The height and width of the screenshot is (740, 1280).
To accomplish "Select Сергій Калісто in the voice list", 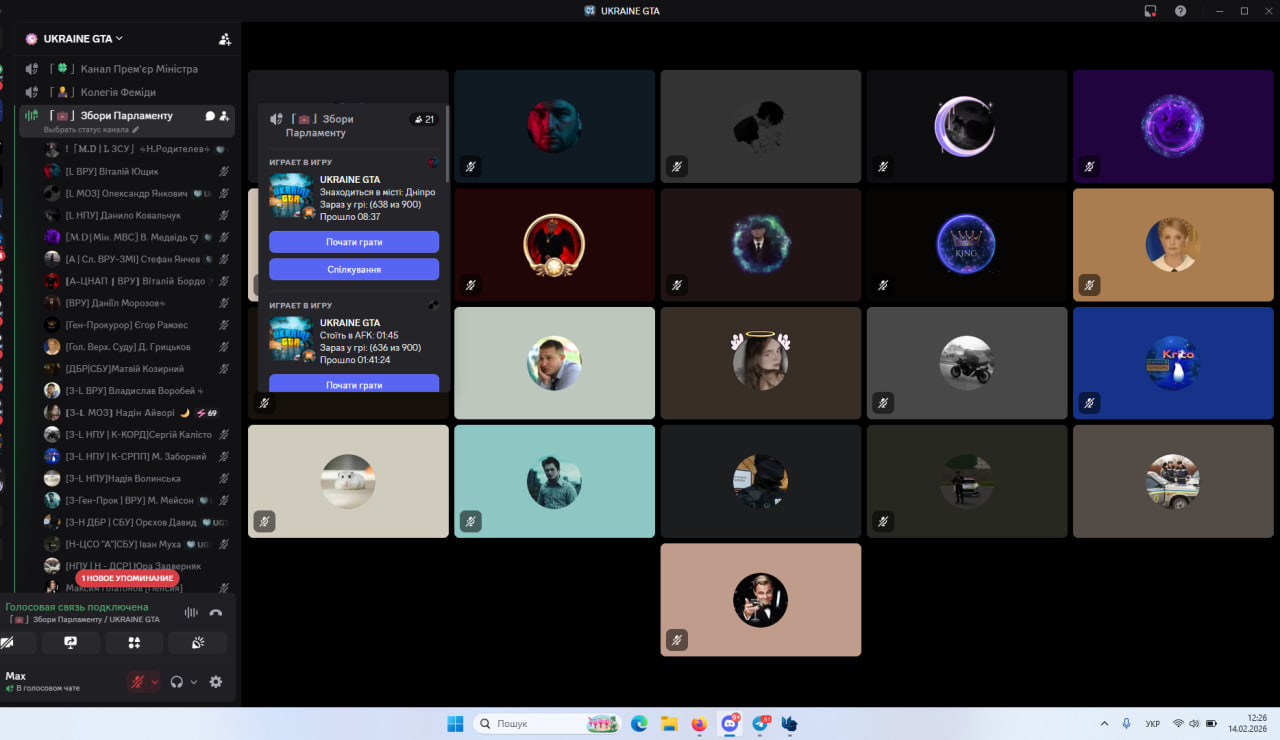I will coord(137,435).
